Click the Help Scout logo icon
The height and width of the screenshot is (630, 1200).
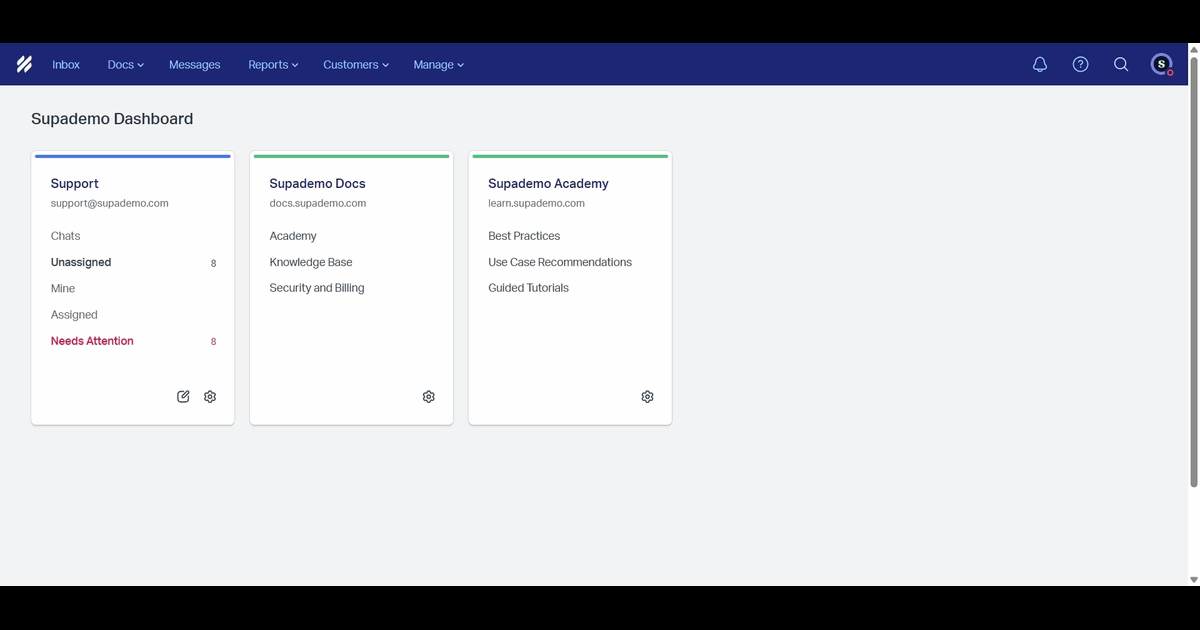click(x=24, y=65)
